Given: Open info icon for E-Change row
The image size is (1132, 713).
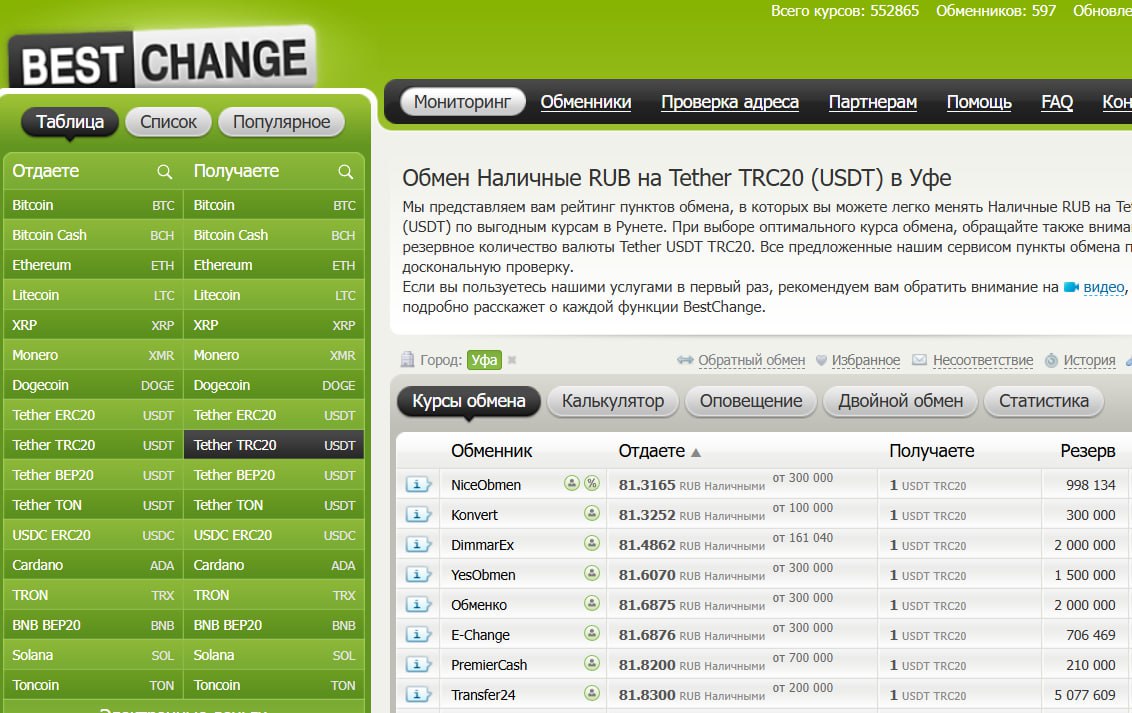Looking at the screenshot, I should pos(417,635).
